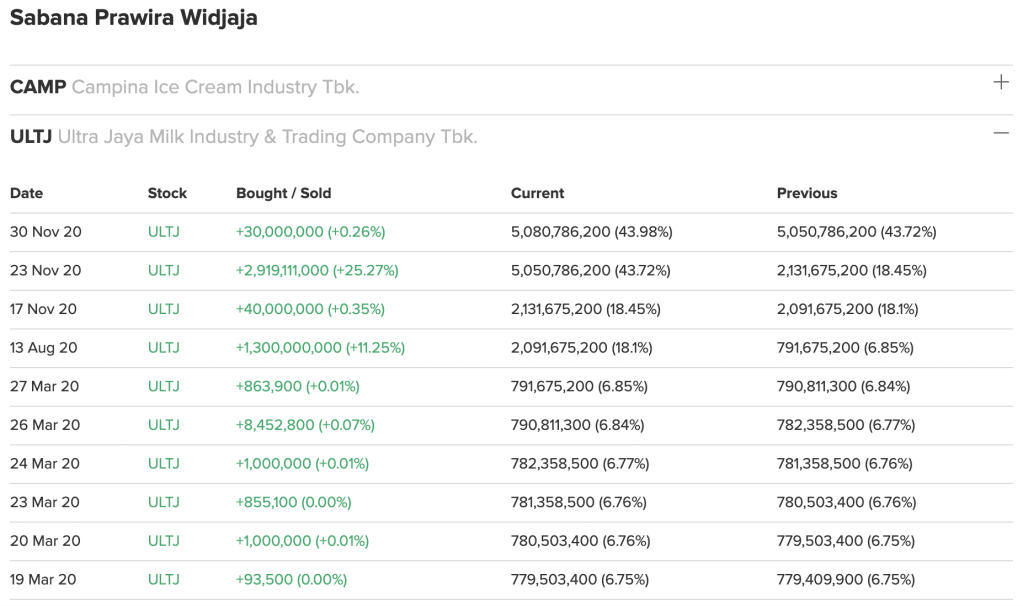Open ULTJ stock link for 23 Mar 20
Screen dimensions: 1023x606
coord(164,502)
